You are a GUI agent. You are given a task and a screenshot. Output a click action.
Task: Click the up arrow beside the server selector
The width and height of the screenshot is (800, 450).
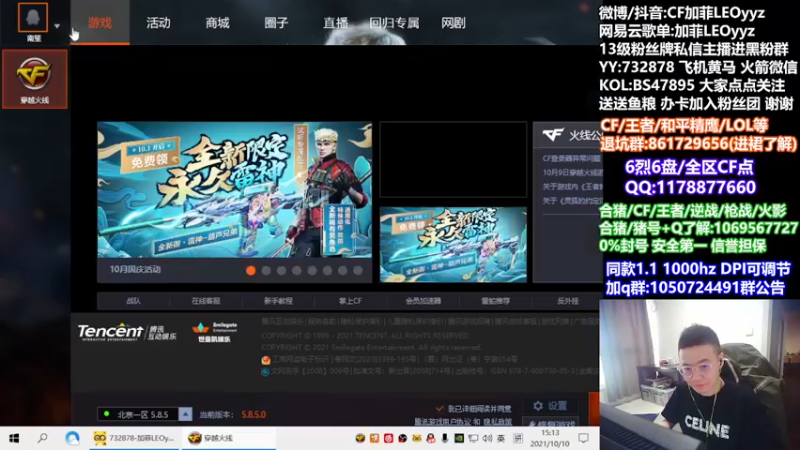[185, 414]
